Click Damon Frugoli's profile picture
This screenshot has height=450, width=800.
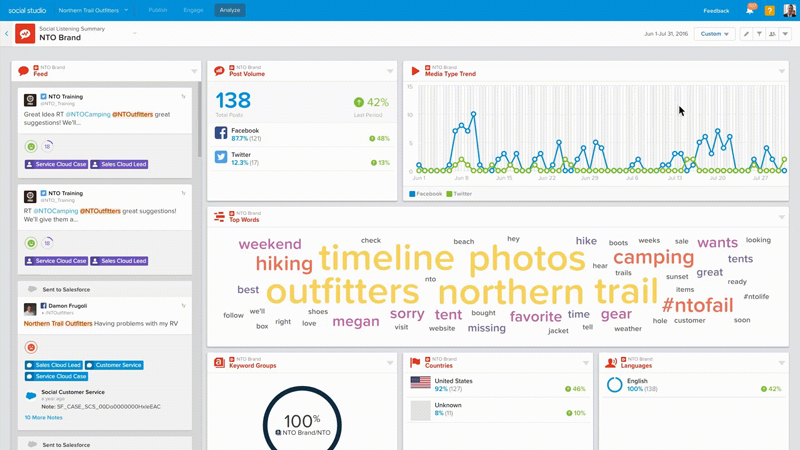[x=30, y=309]
